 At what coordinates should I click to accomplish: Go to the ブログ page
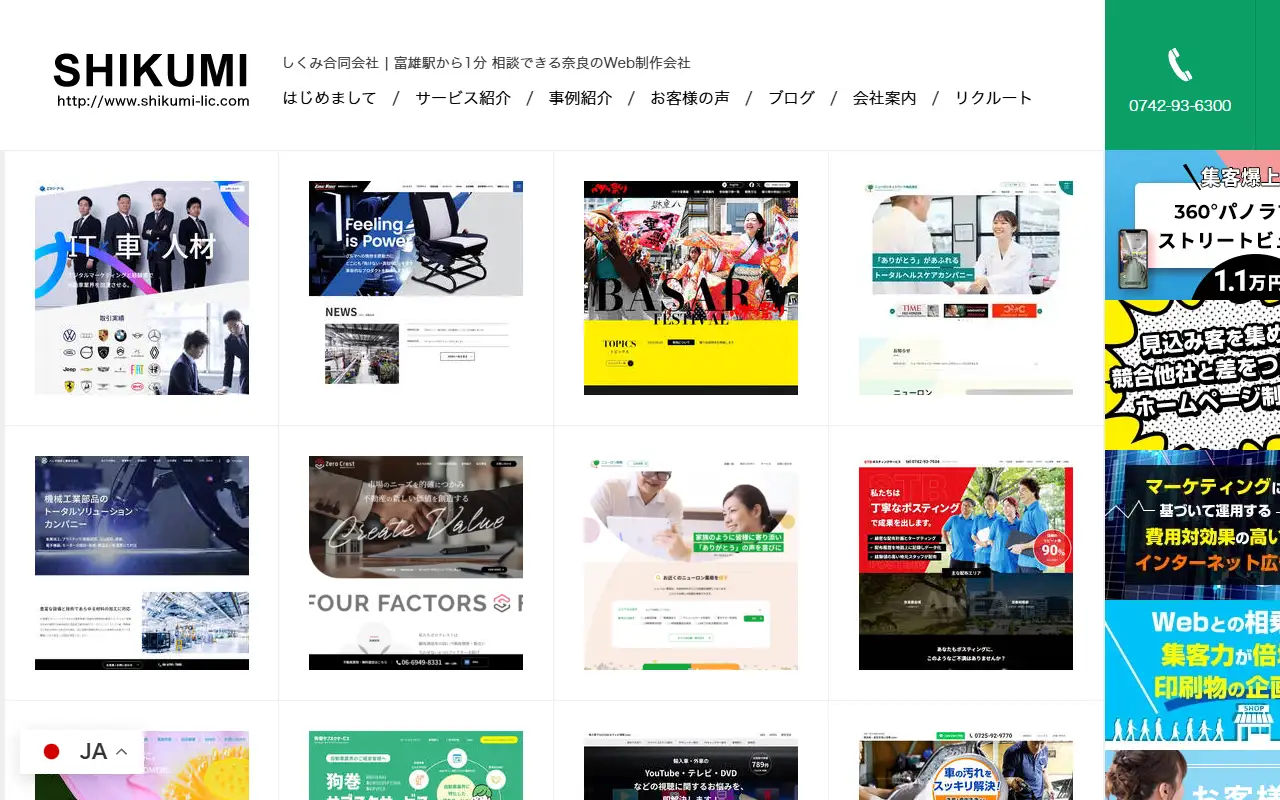click(x=791, y=98)
